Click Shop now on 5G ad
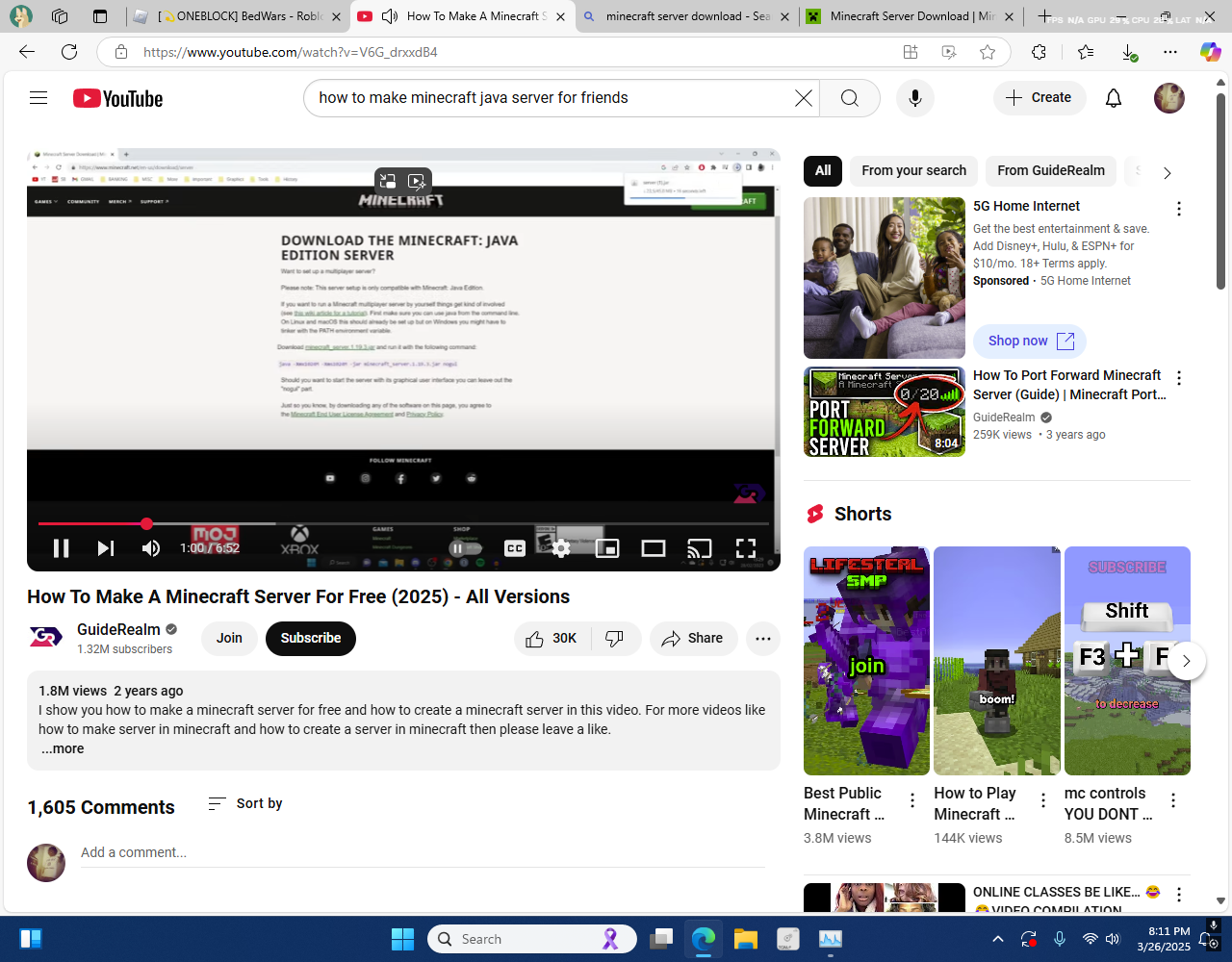This screenshot has width=1232, height=962. 1030,341
